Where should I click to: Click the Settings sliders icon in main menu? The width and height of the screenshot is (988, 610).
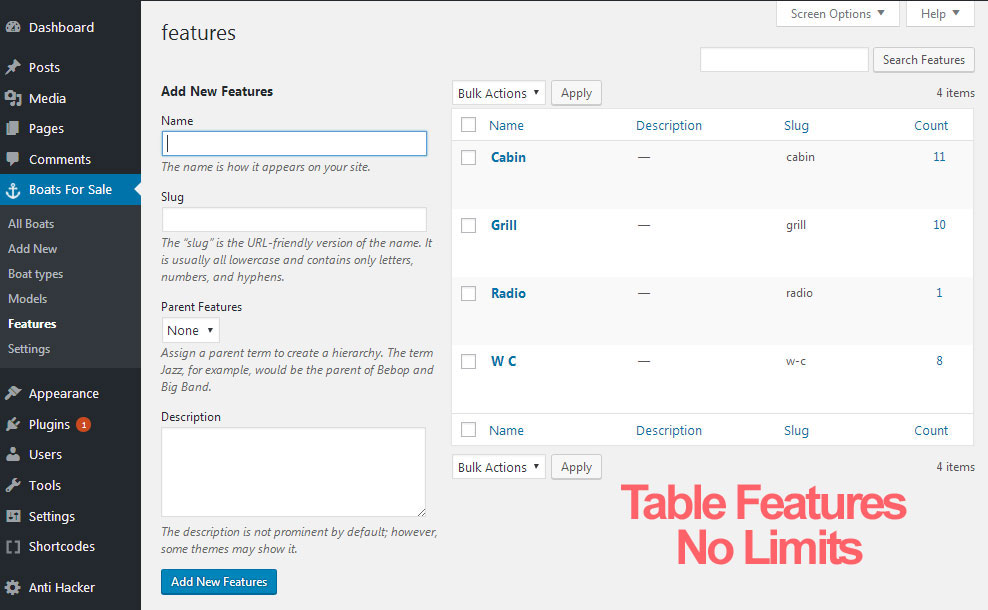click(x=13, y=516)
